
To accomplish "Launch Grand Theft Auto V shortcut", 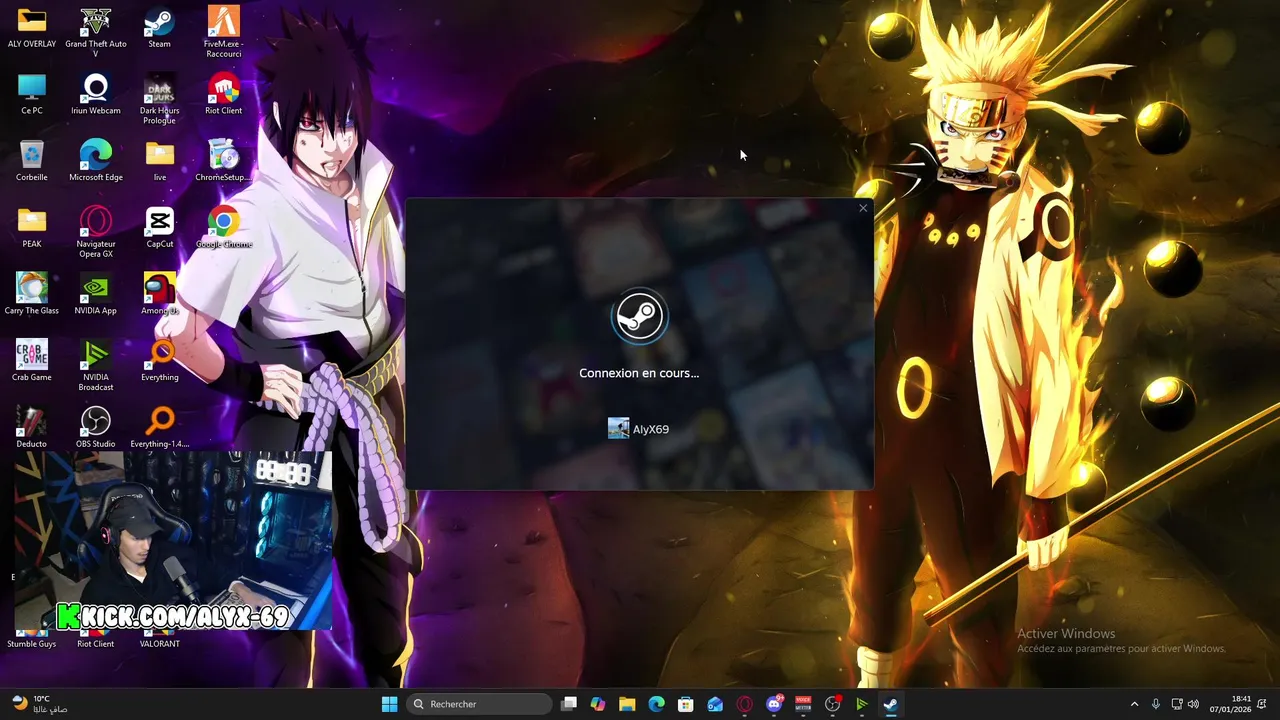I will click(x=96, y=32).
